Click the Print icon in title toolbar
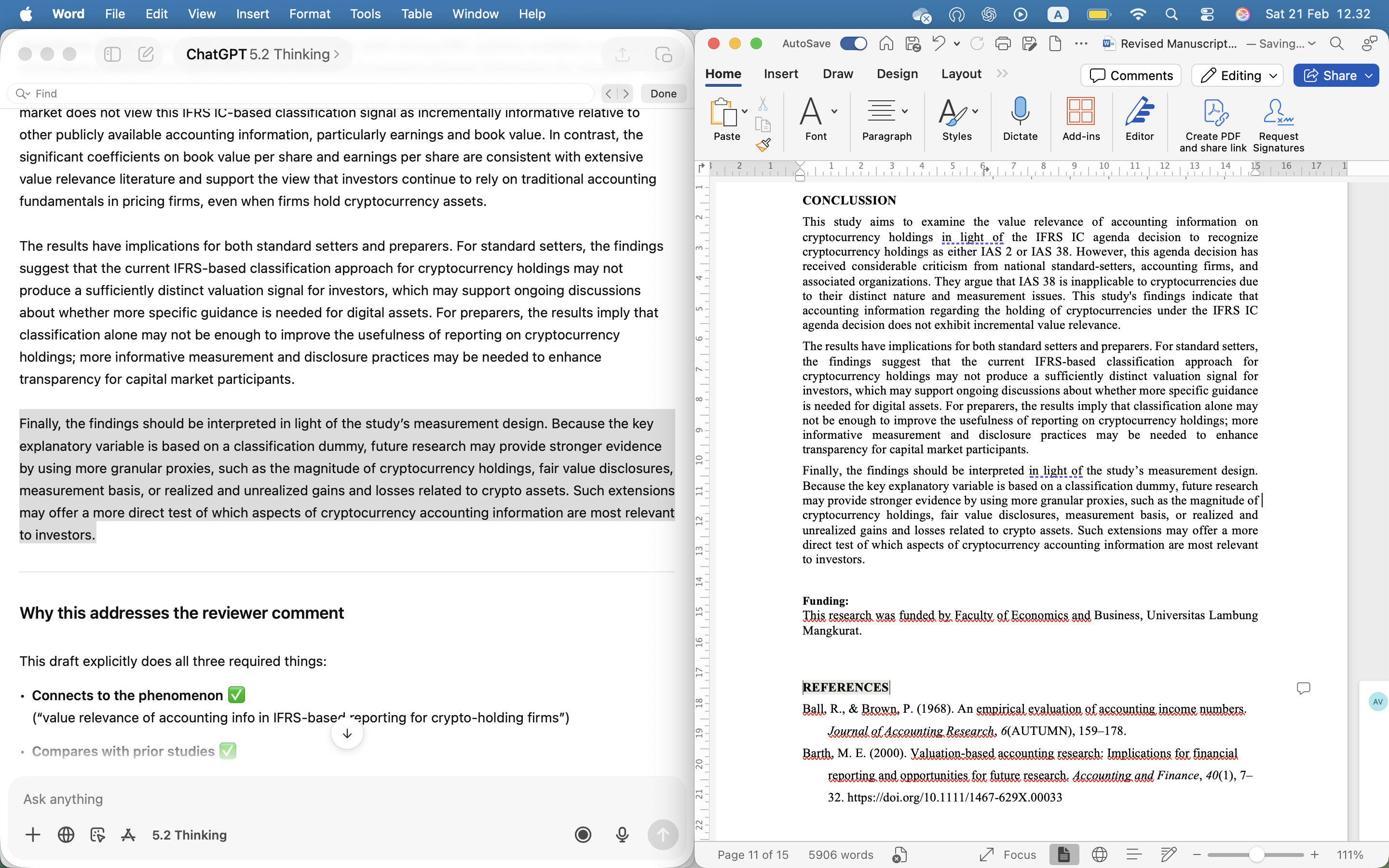 pos(1003,43)
